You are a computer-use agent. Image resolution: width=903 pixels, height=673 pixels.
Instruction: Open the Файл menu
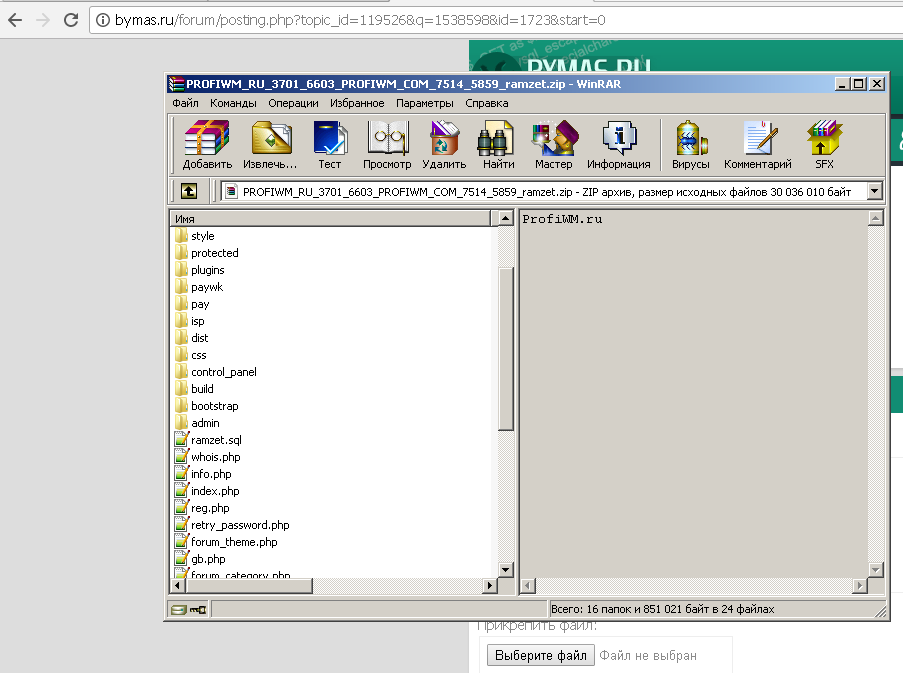[185, 103]
